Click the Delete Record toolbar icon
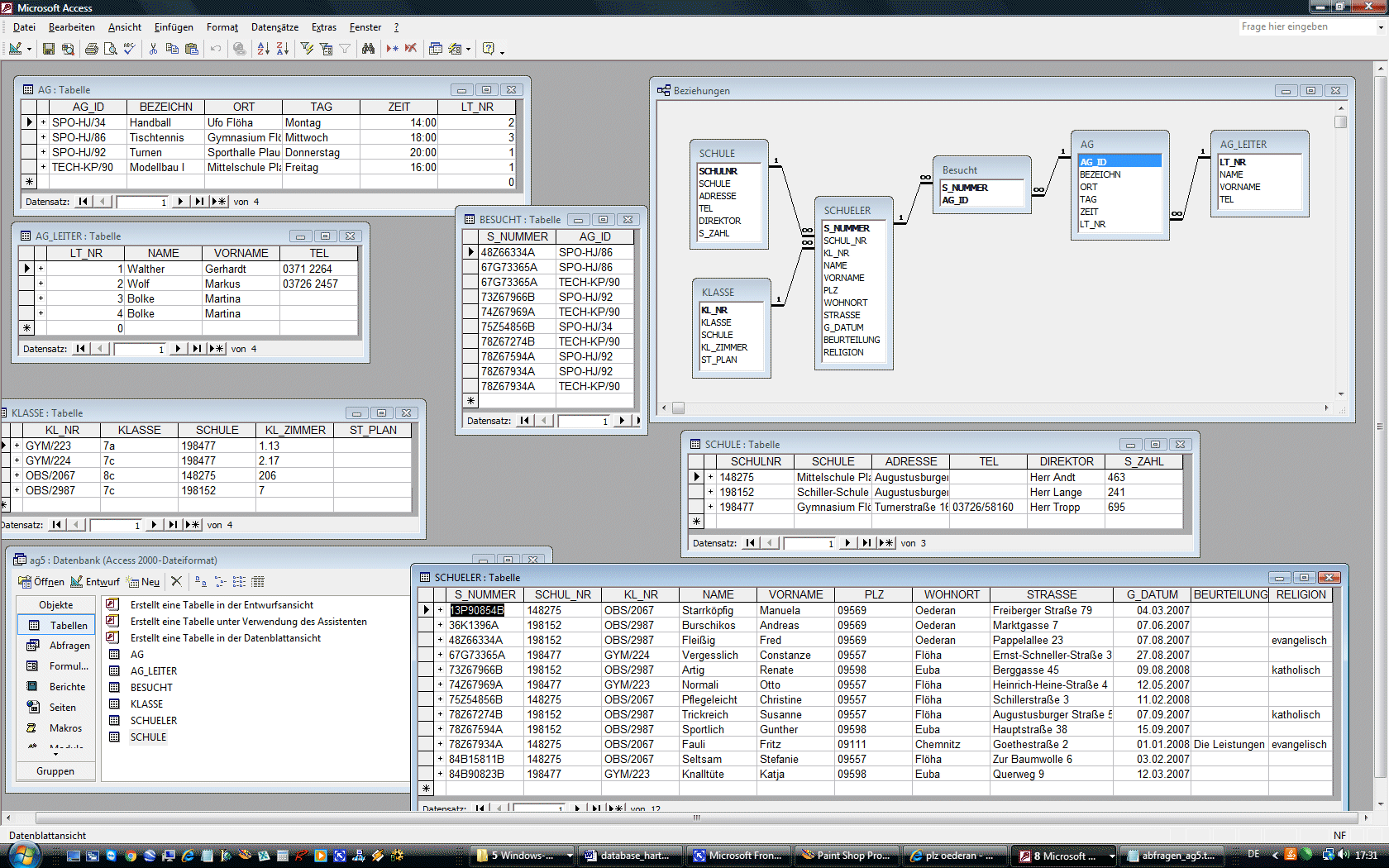This screenshot has width=1389, height=868. [411, 49]
